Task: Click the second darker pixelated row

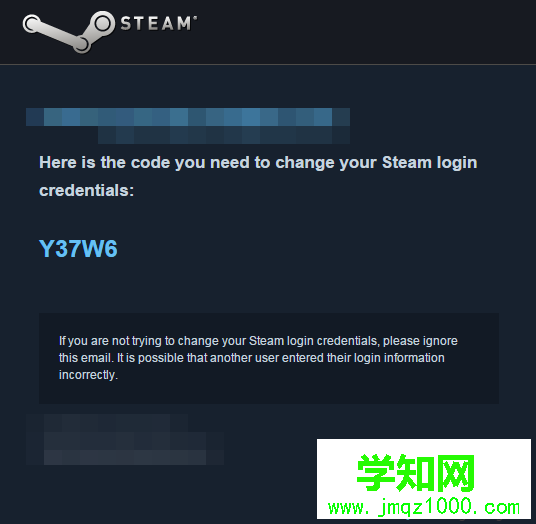Action: pyautogui.click(x=224, y=135)
